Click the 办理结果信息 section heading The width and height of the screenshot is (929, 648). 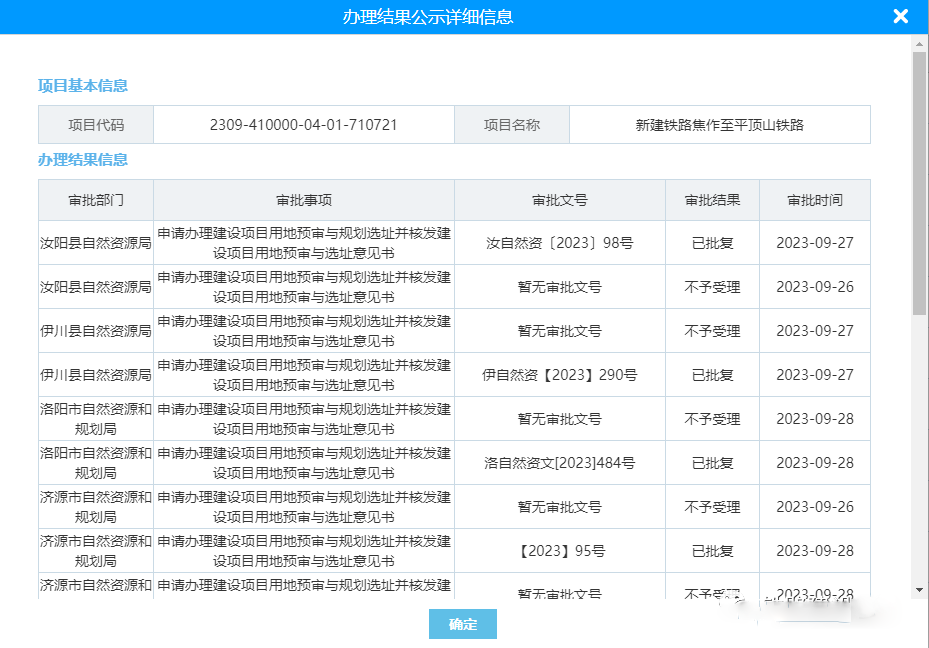pos(83,160)
